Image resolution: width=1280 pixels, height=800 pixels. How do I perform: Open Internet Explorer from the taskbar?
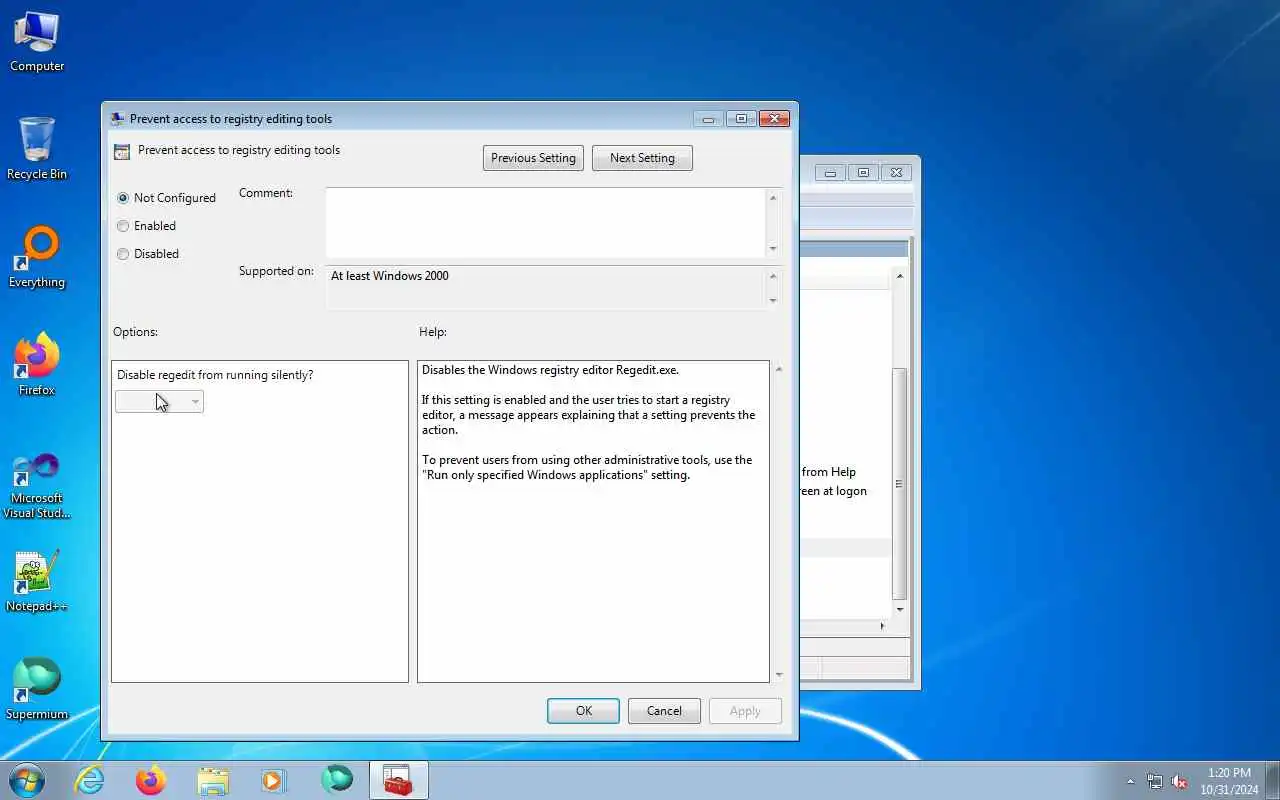coord(90,780)
